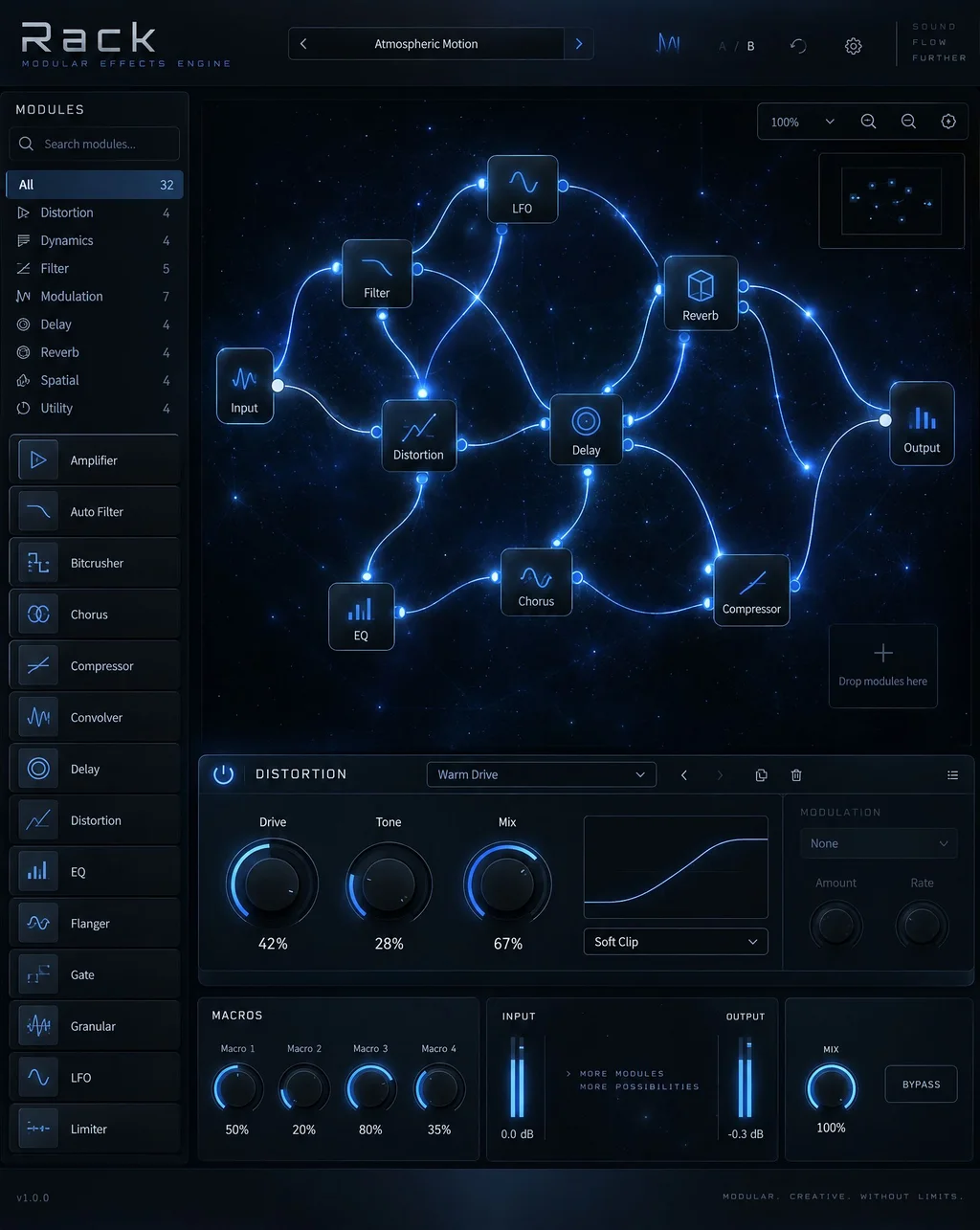Select the Auto Filter module icon
Viewport: 980px width, 1230px height.
click(38, 512)
